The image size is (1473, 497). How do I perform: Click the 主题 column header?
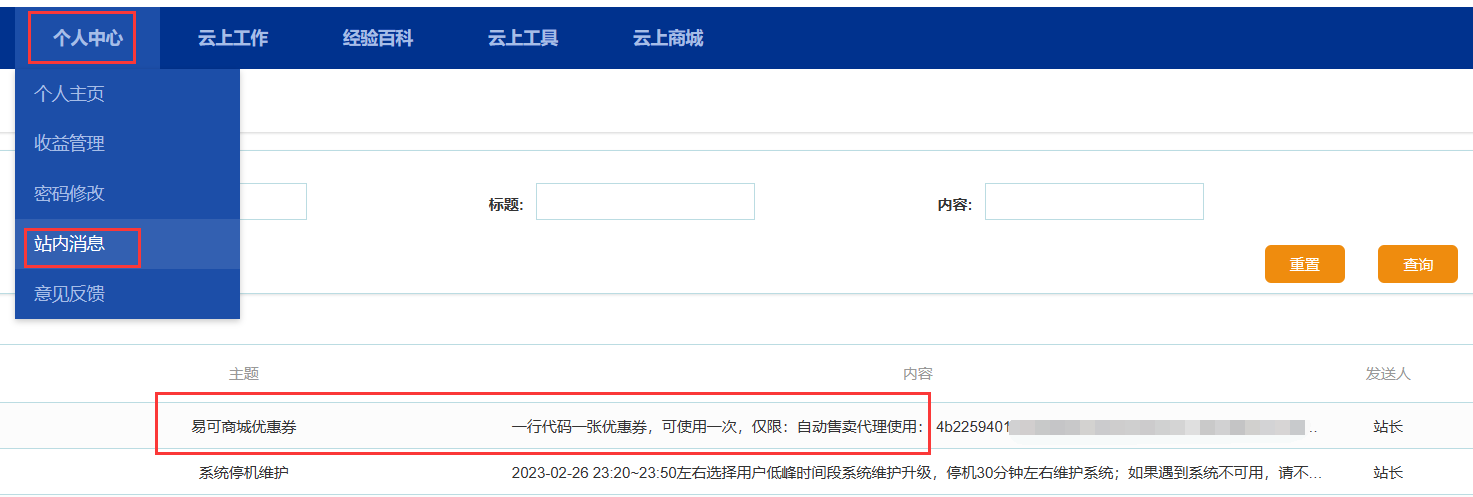pos(244,374)
